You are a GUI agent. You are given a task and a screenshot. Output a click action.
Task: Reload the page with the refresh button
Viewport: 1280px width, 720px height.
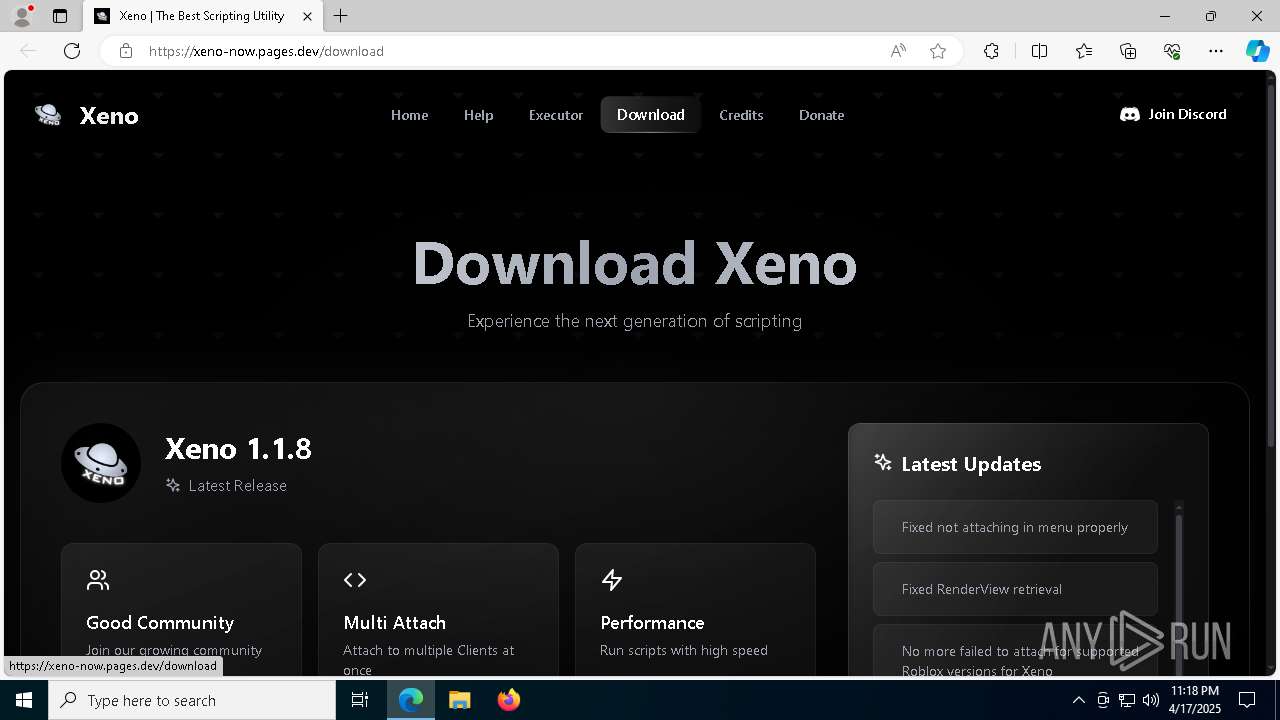point(72,51)
